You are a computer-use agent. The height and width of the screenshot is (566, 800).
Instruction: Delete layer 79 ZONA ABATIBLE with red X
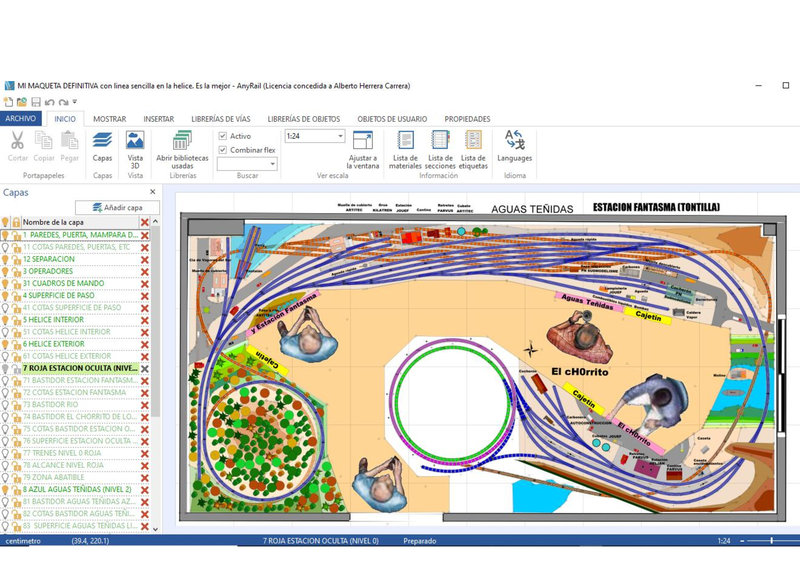click(x=145, y=478)
